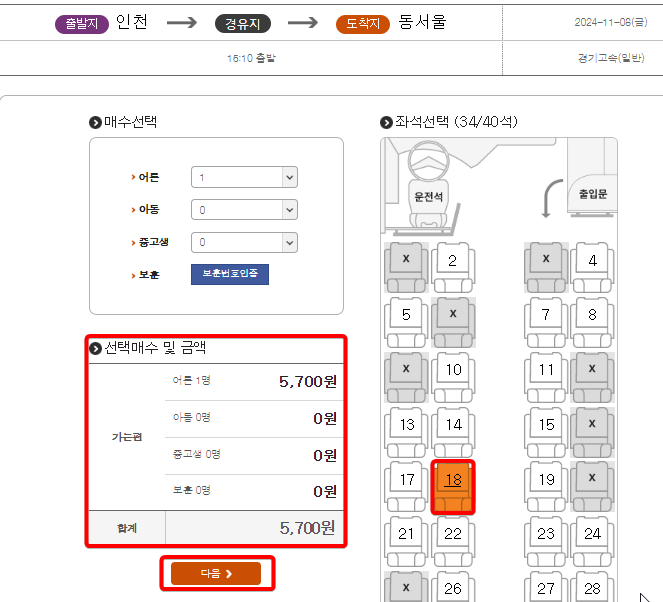Click the purple 출발지 badge
The height and width of the screenshot is (602, 663).
(x=82, y=24)
